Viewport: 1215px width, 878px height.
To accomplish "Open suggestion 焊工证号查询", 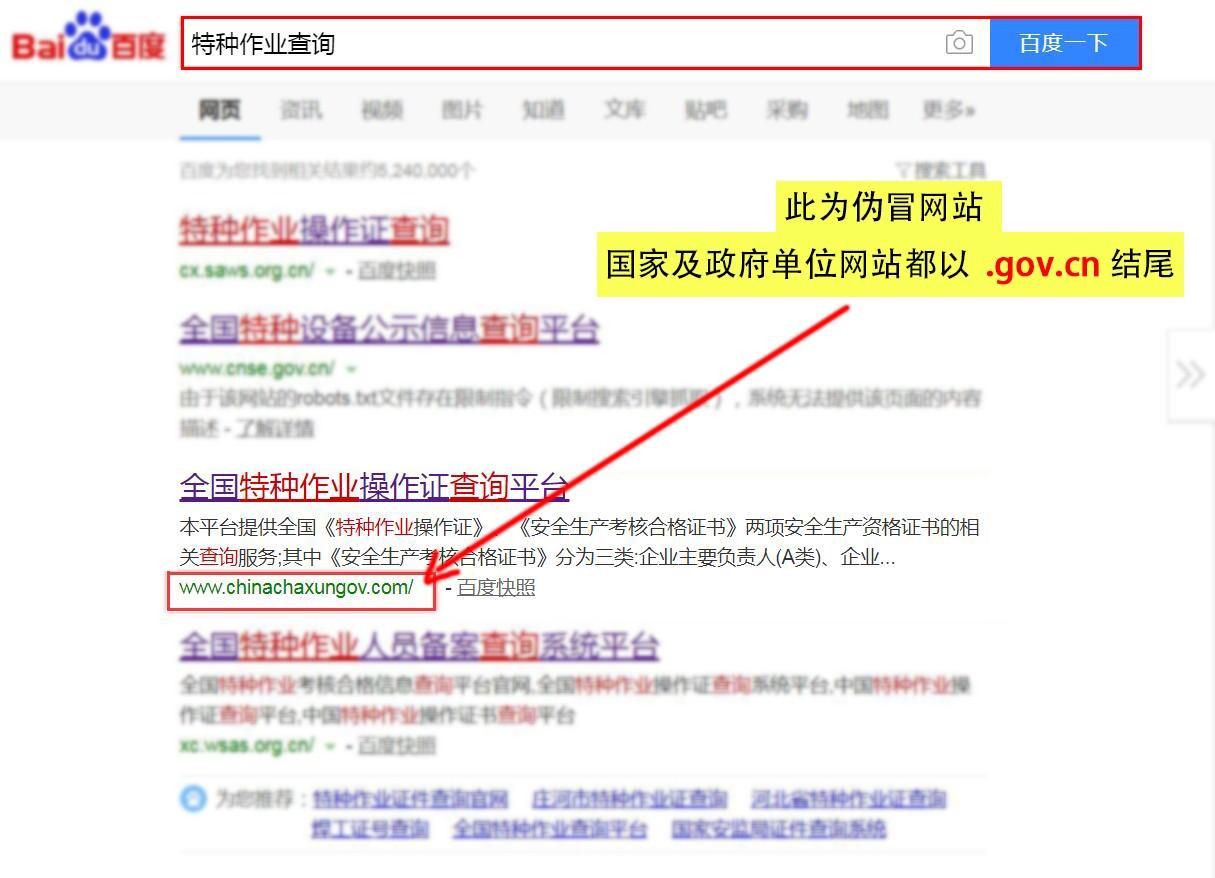I will (370, 829).
